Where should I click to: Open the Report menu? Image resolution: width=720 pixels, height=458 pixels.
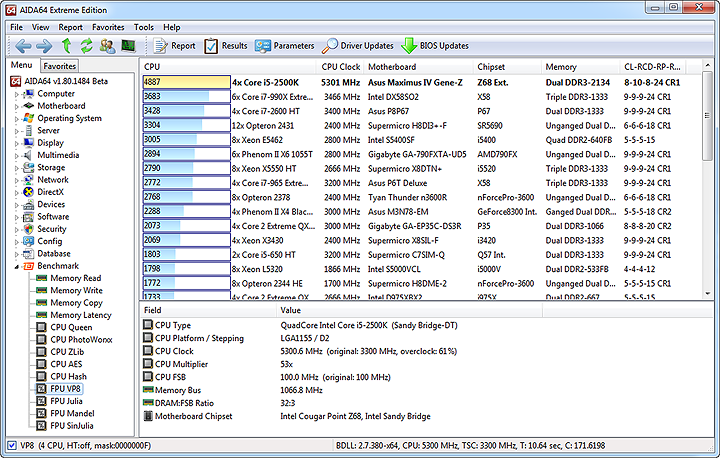pyautogui.click(x=70, y=27)
